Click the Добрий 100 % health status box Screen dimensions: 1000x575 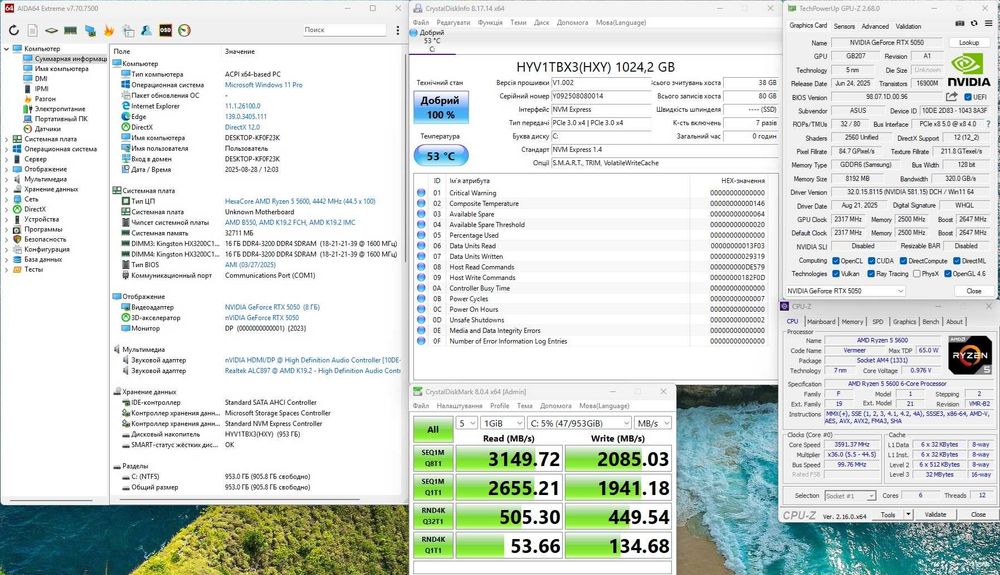click(x=441, y=107)
